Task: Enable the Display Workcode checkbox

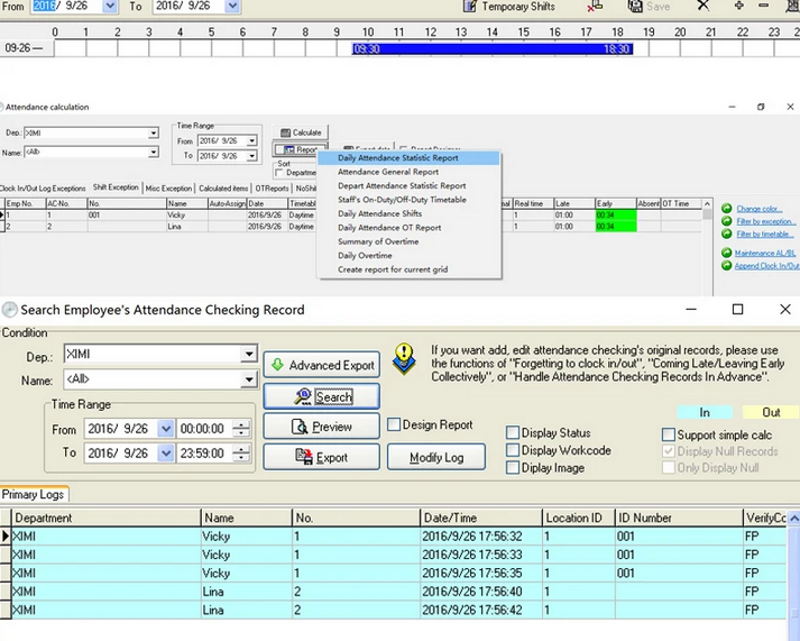Action: click(x=512, y=450)
